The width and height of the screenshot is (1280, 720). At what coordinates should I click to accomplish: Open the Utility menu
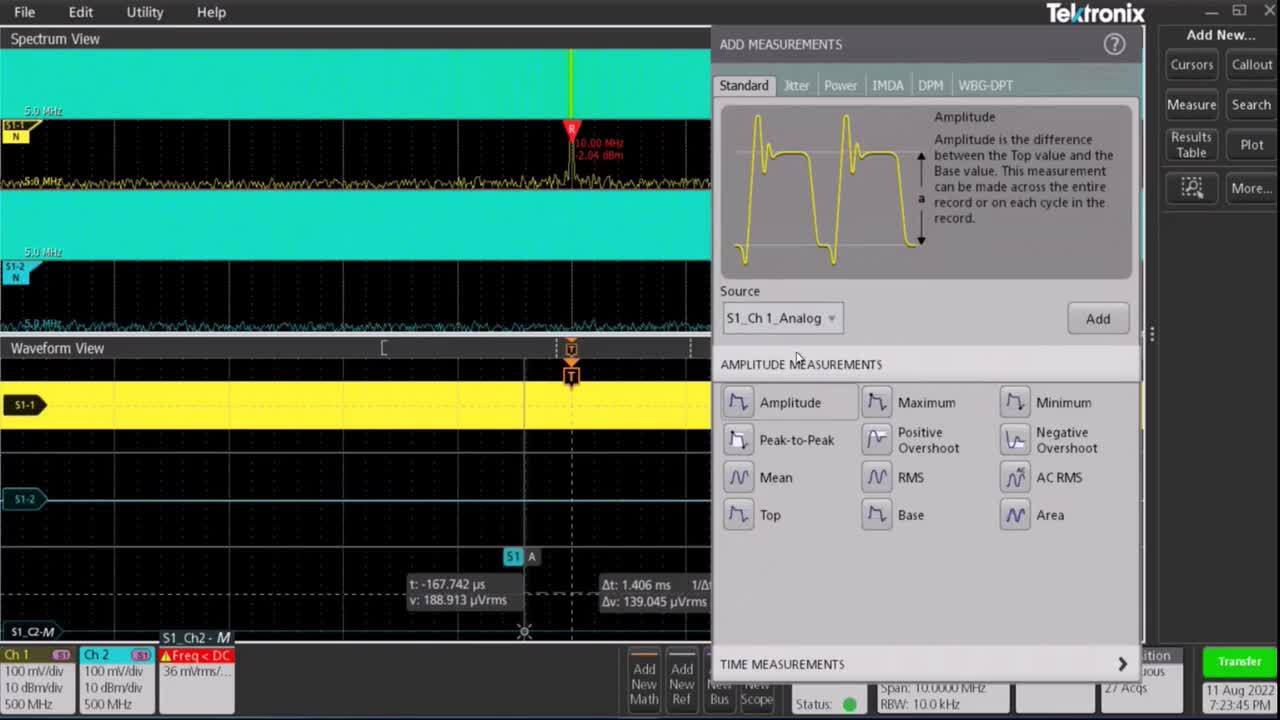[144, 12]
